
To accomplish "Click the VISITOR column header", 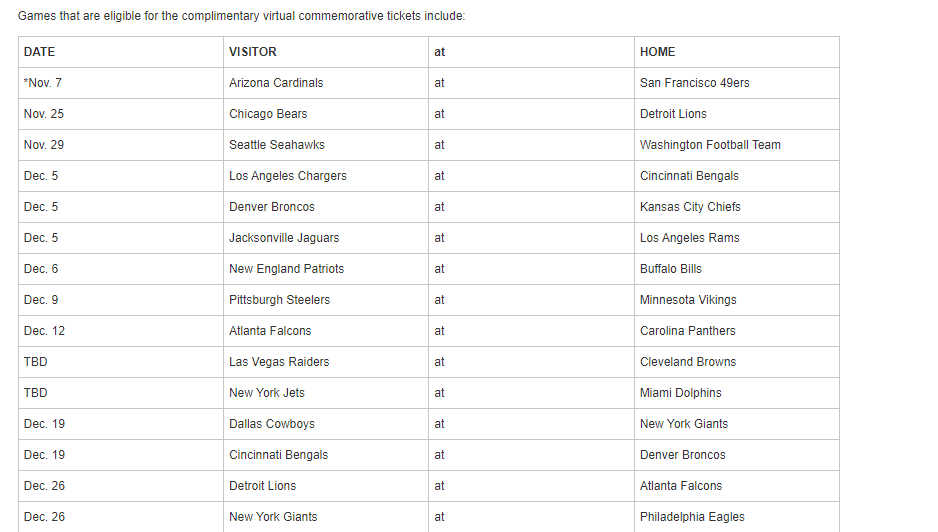I will pyautogui.click(x=326, y=52).
